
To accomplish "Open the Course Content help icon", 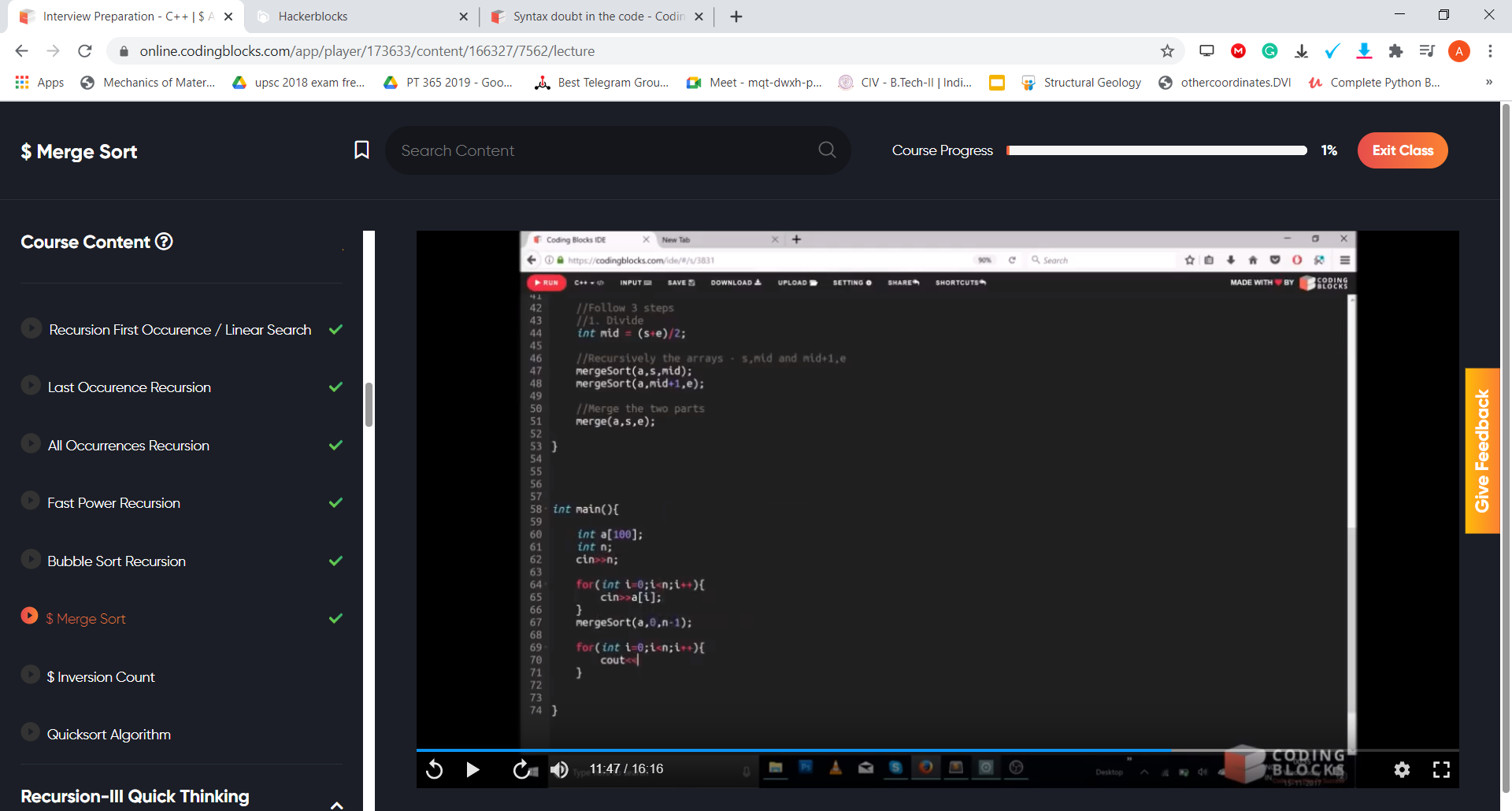I will 164,242.
